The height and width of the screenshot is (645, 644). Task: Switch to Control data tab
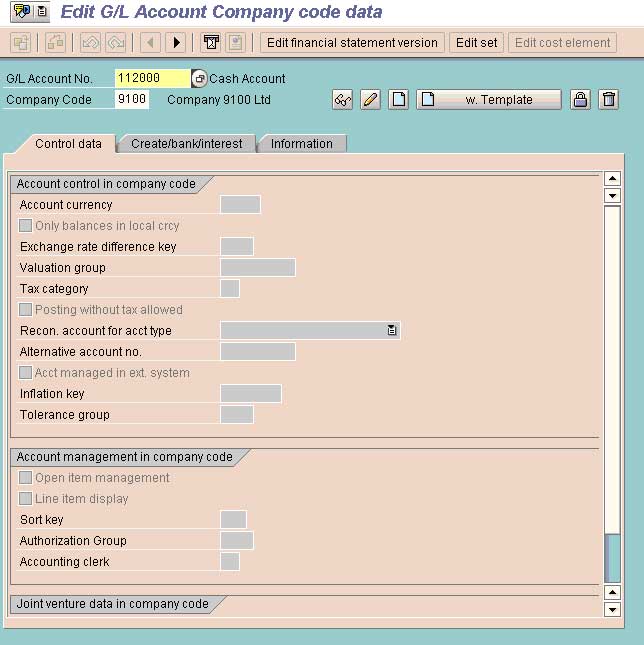pos(68,144)
